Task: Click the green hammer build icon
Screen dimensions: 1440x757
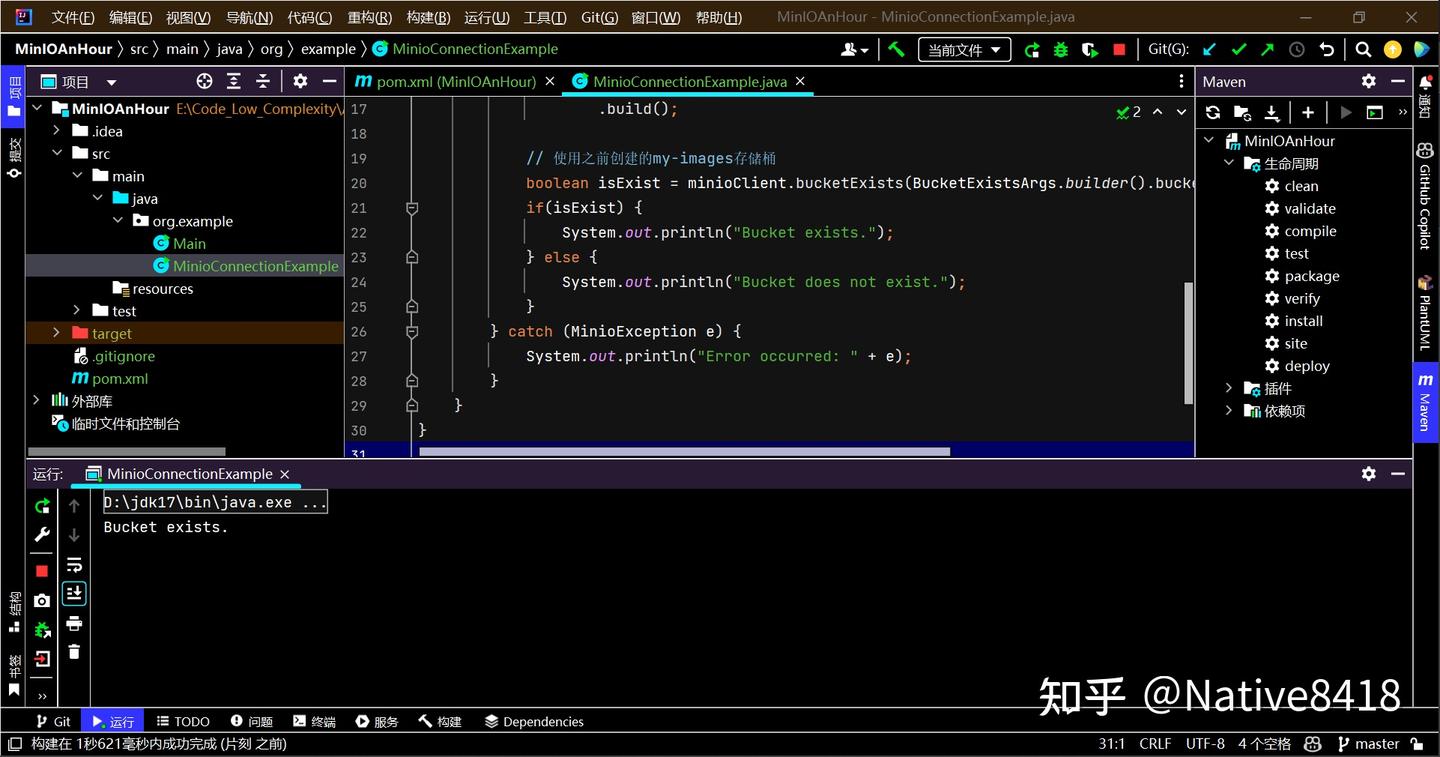Action: (897, 49)
